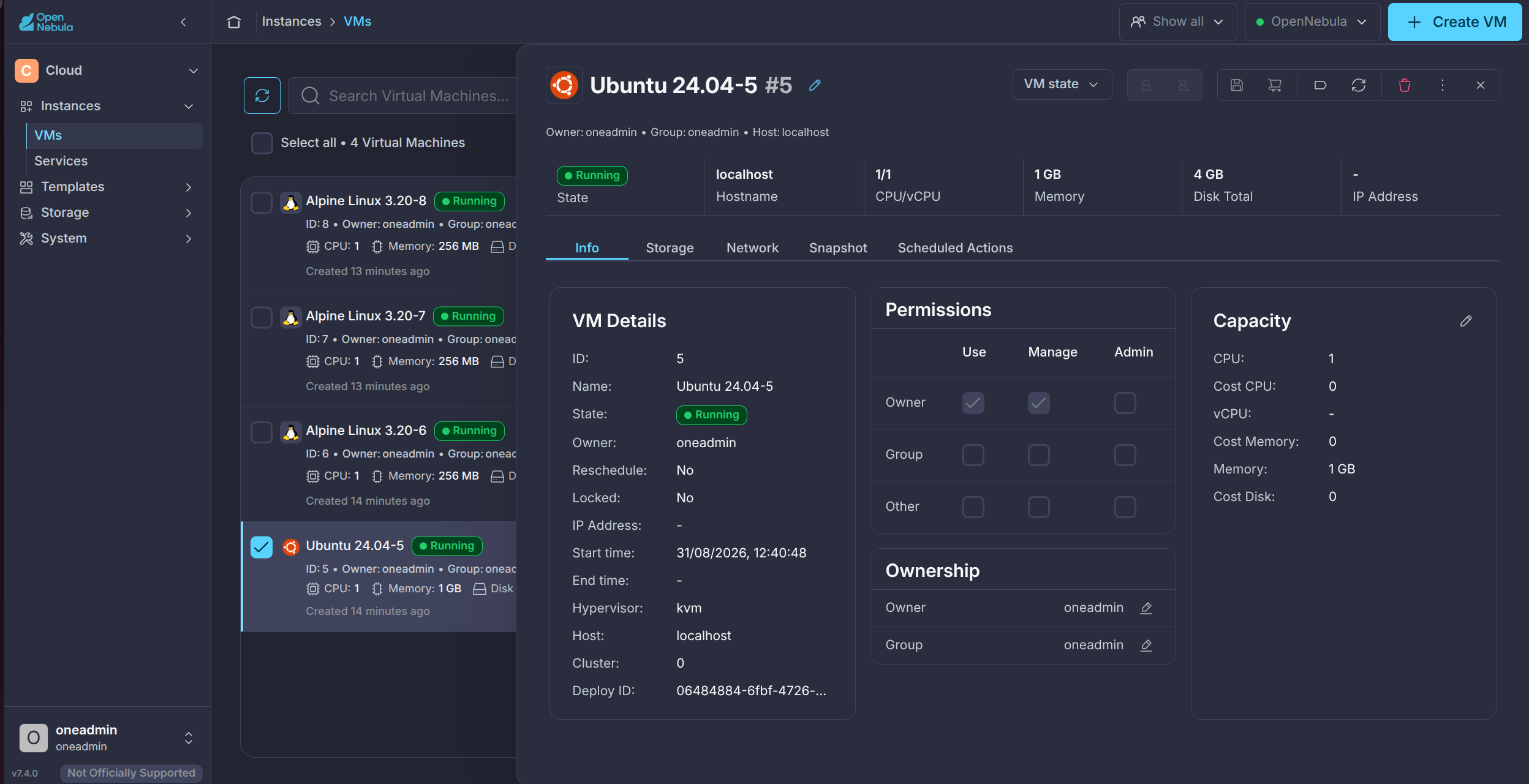1529x784 pixels.
Task: Open the Alpine Linux 3.20-6 VM card
Action: click(380, 465)
